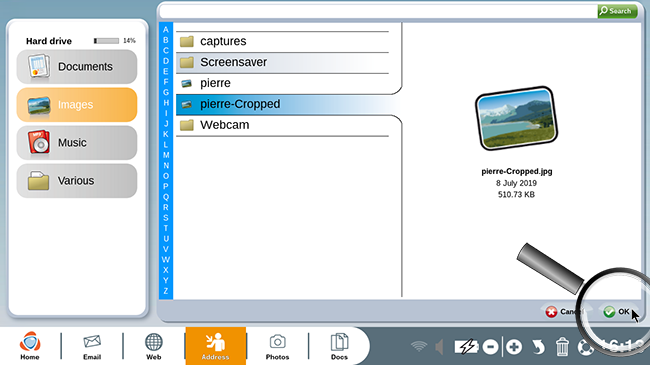Click the Search button
This screenshot has height=365, width=650.
click(617, 11)
